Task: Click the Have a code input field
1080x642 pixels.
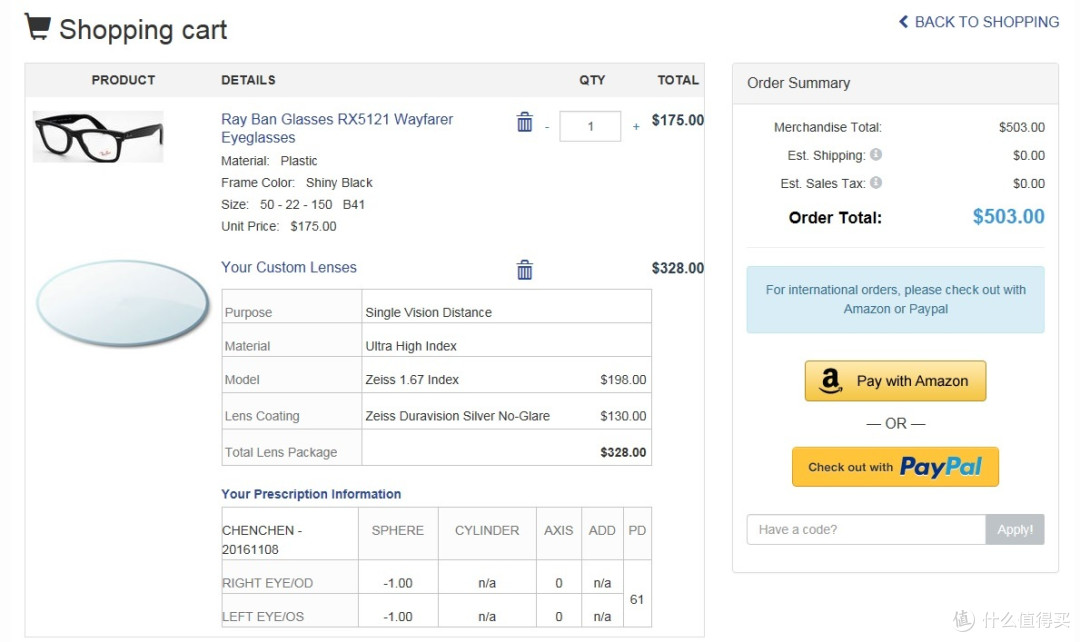Action: click(x=866, y=530)
